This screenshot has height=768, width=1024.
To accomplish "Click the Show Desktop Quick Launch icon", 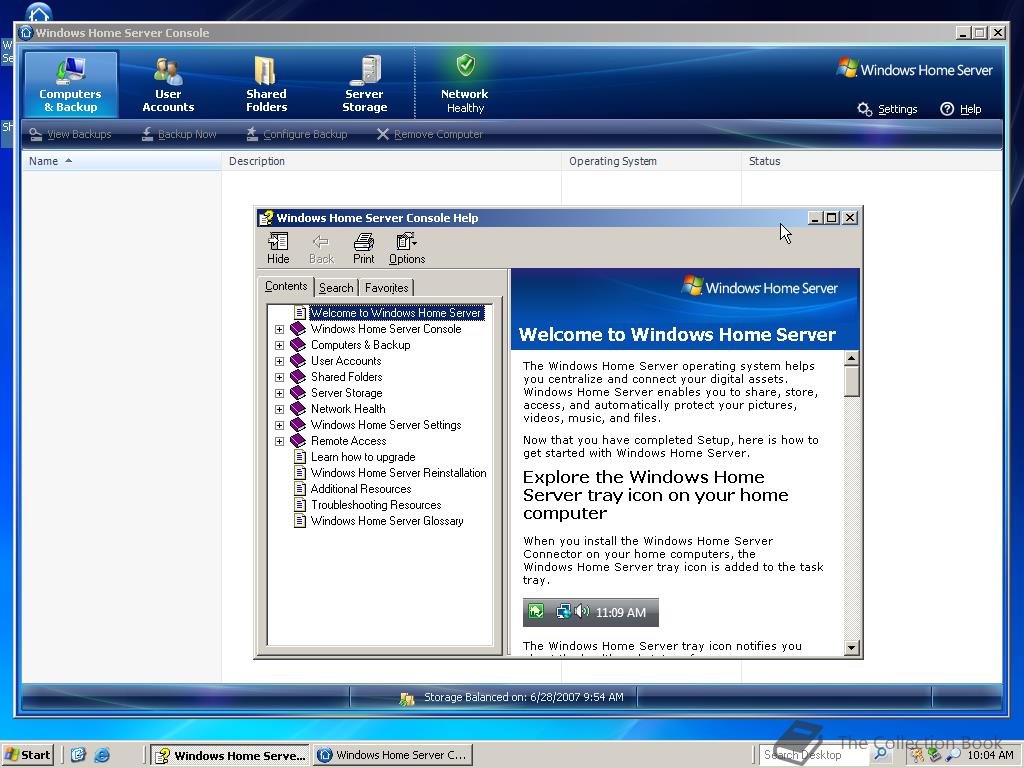I will pos(78,755).
